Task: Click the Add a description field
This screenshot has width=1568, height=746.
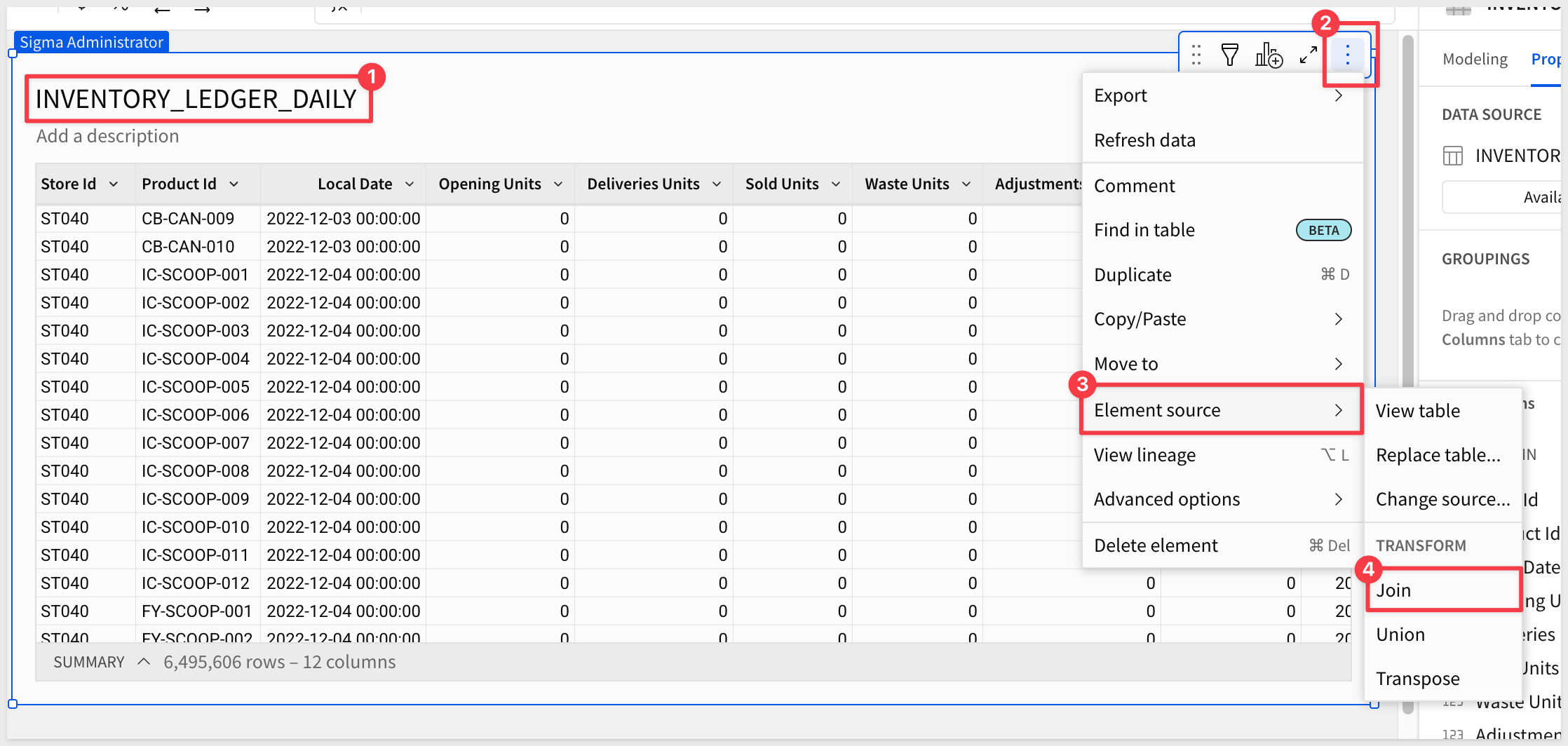Action: (108, 136)
